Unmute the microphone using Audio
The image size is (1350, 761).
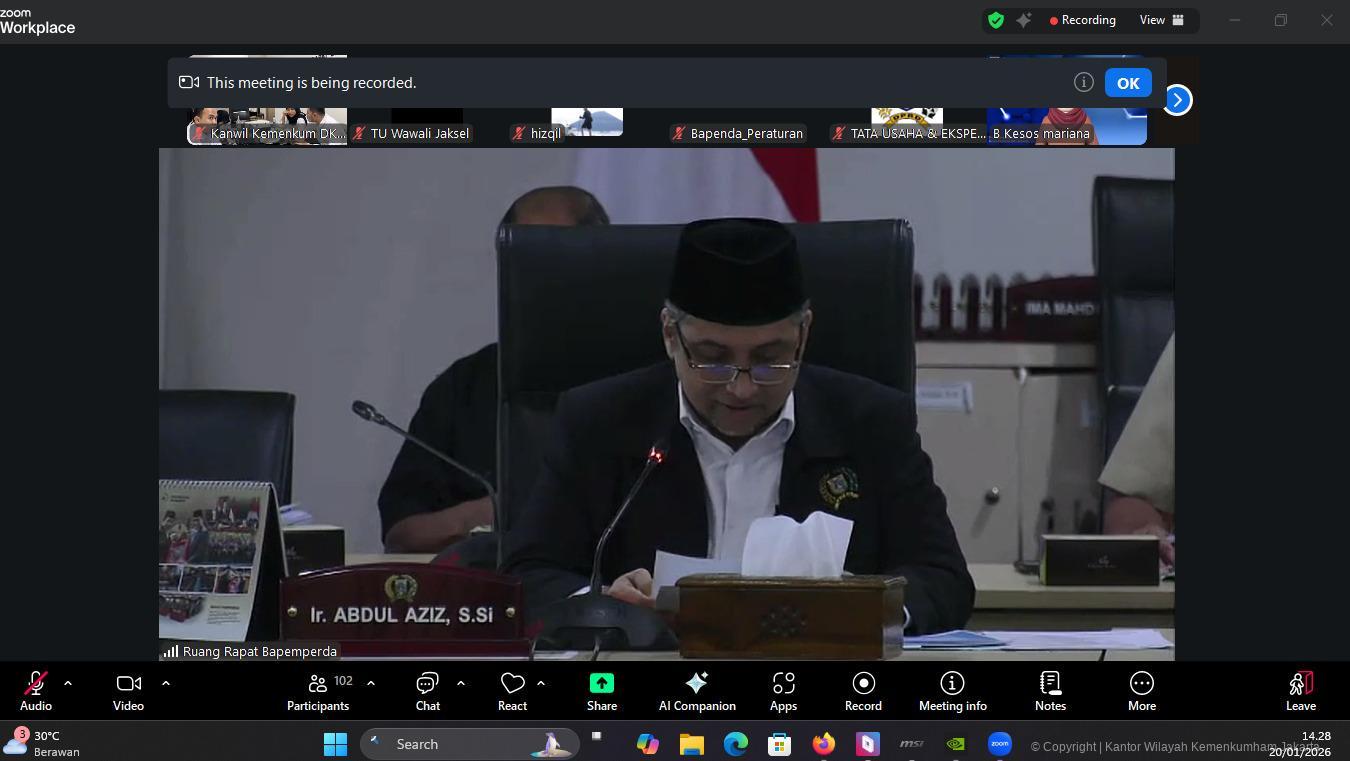point(36,691)
